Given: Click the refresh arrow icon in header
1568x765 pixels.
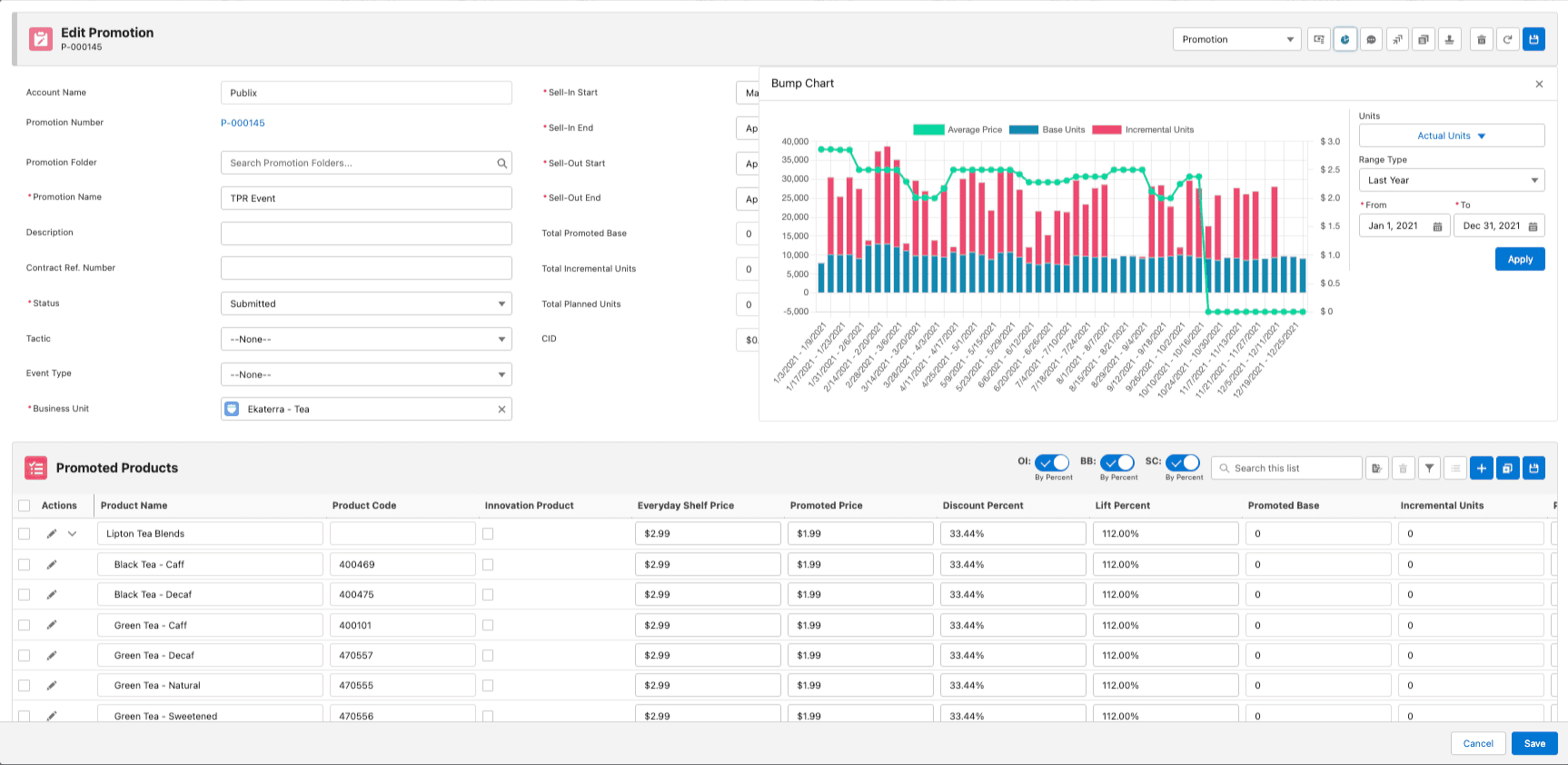Looking at the screenshot, I should tap(1508, 40).
